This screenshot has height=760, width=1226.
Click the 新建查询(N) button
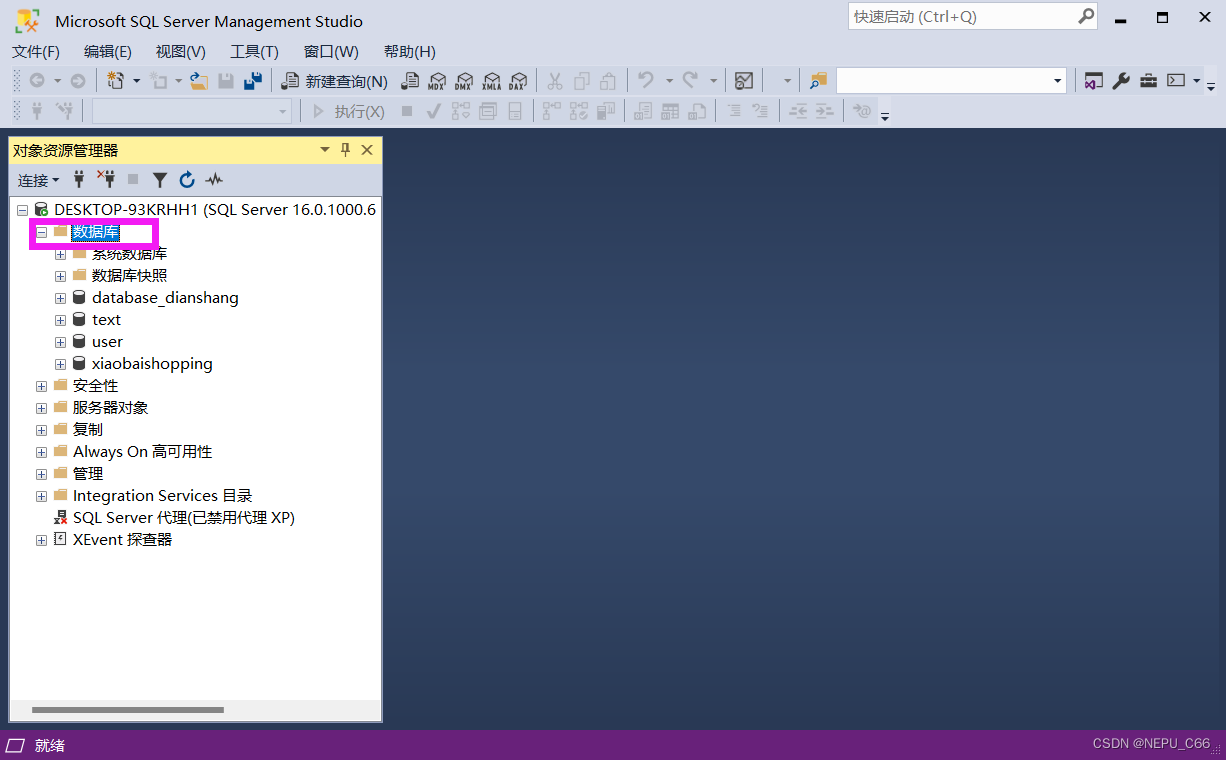[335, 81]
